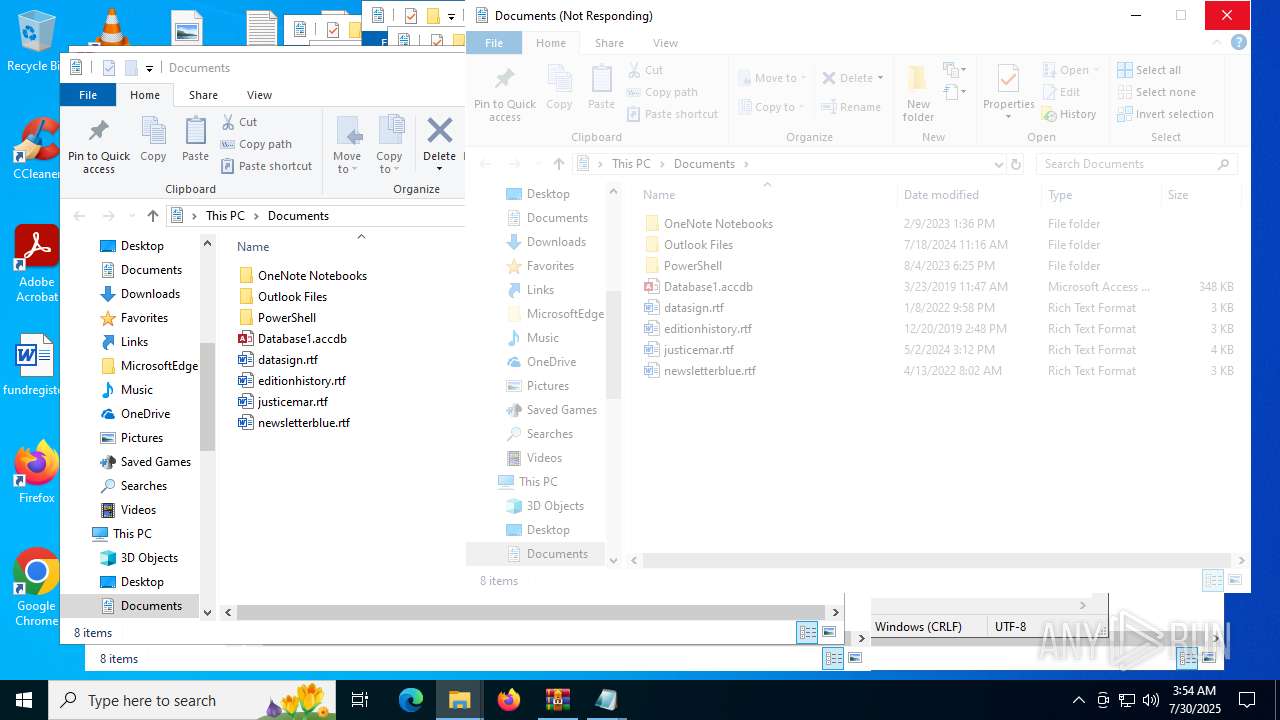Viewport: 1280px width, 720px height.
Task: Click Task View icon on taskbar
Action: tap(360, 700)
